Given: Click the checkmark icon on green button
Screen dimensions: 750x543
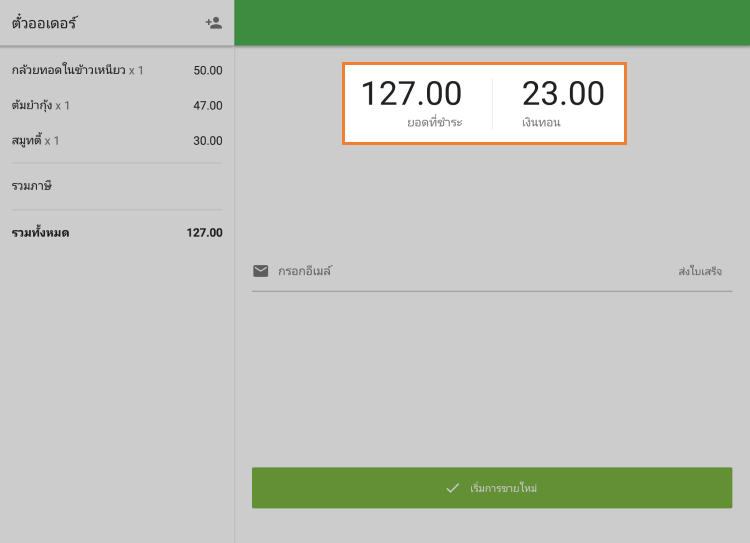Looking at the screenshot, I should coord(452,488).
